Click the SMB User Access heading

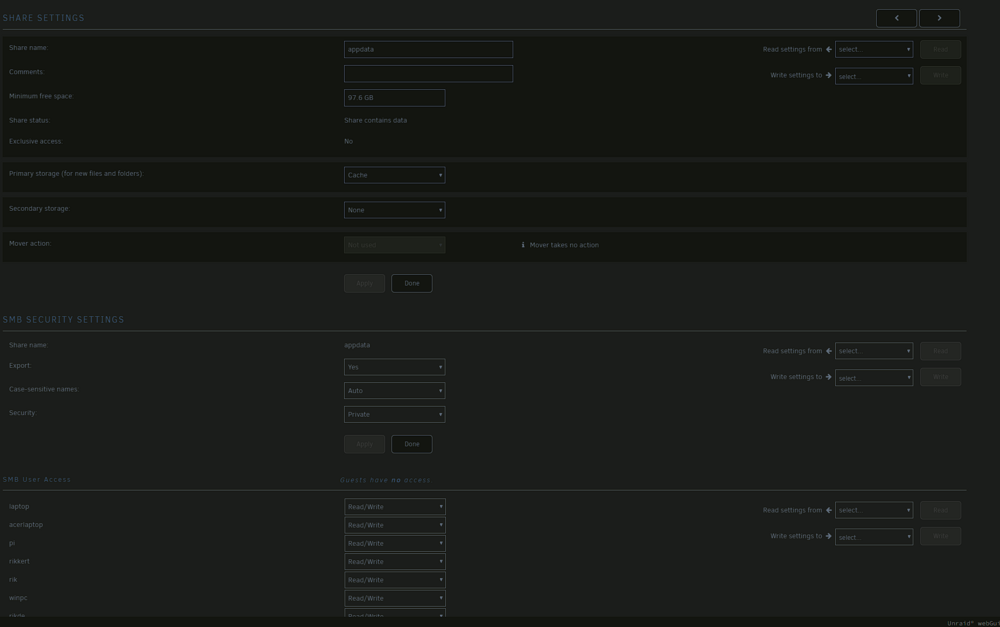(x=37, y=480)
